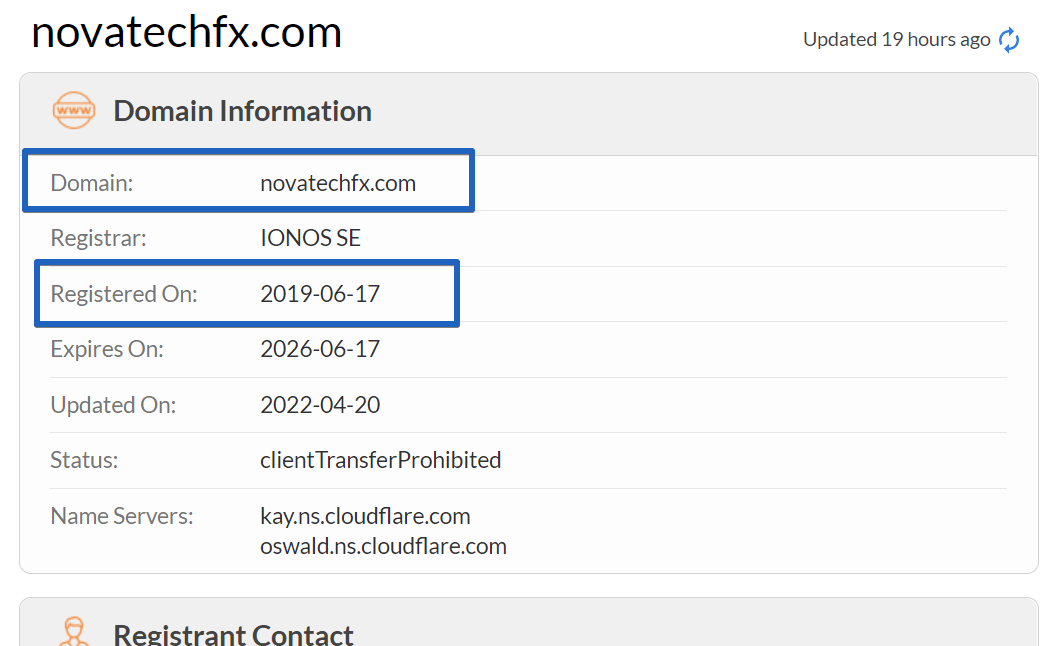Click the Expires On label

(107, 349)
